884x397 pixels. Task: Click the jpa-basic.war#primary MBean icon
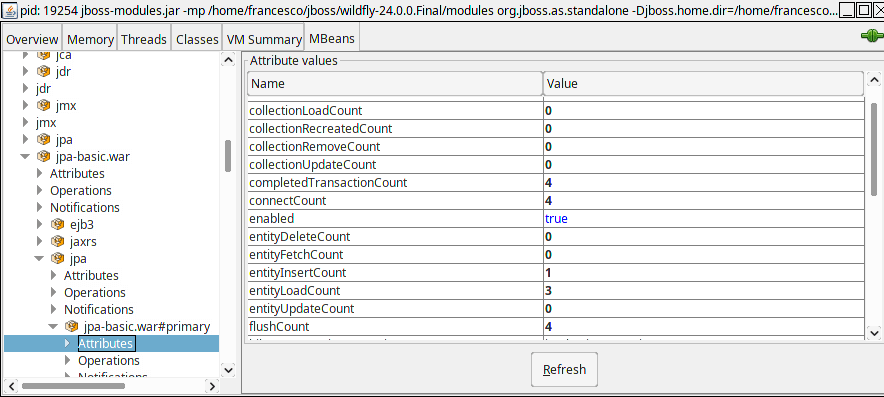[72, 327]
